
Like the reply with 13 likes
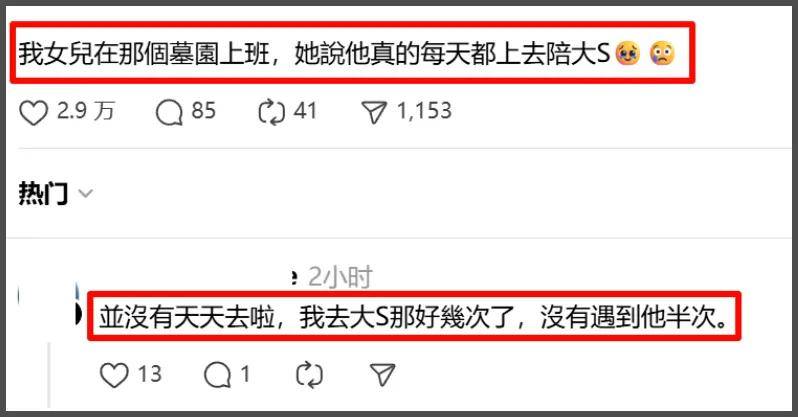coord(114,375)
